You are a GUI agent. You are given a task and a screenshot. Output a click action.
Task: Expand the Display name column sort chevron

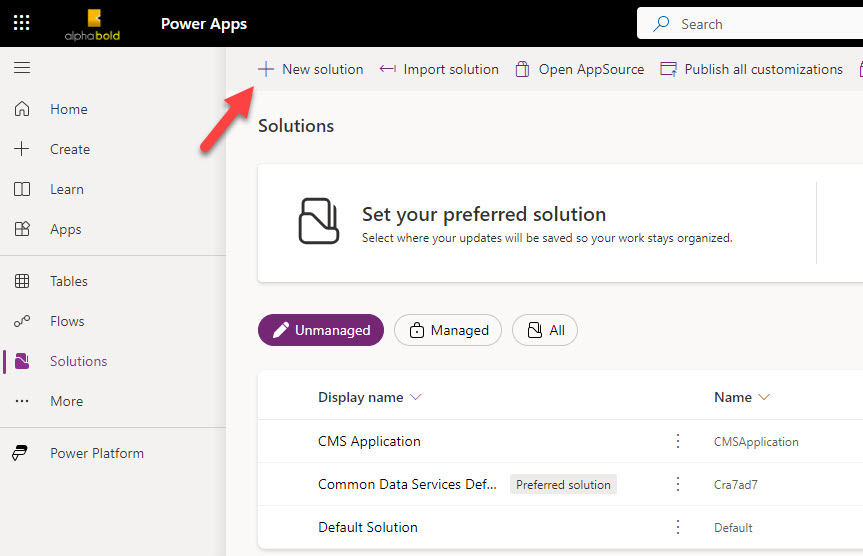point(416,397)
